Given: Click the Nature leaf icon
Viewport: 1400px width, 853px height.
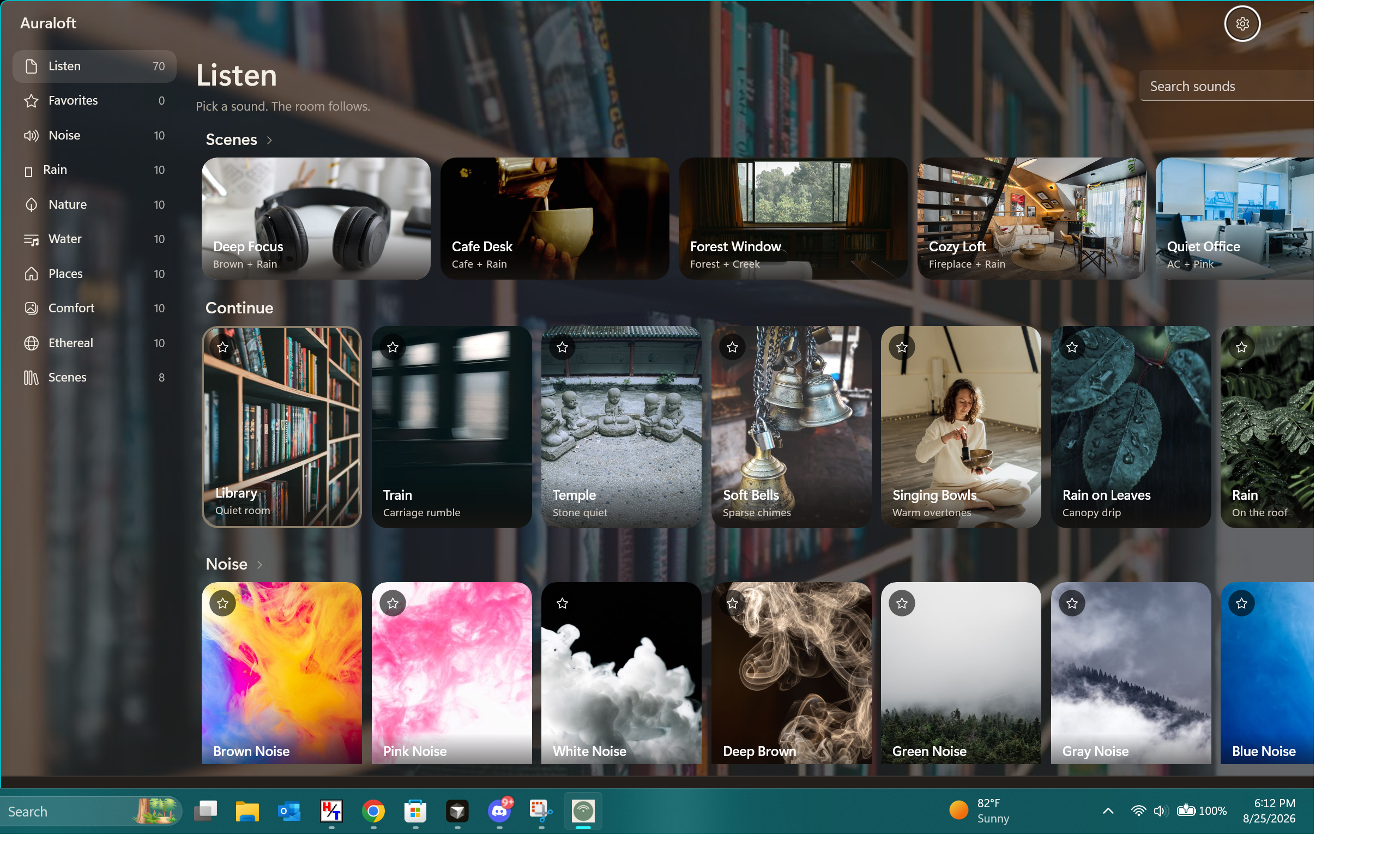Looking at the screenshot, I should (x=31, y=204).
